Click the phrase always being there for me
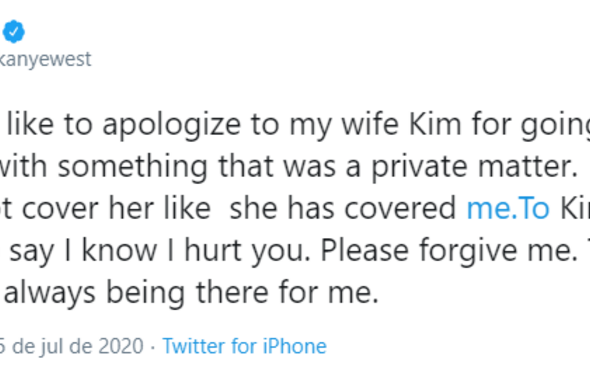 191,293
